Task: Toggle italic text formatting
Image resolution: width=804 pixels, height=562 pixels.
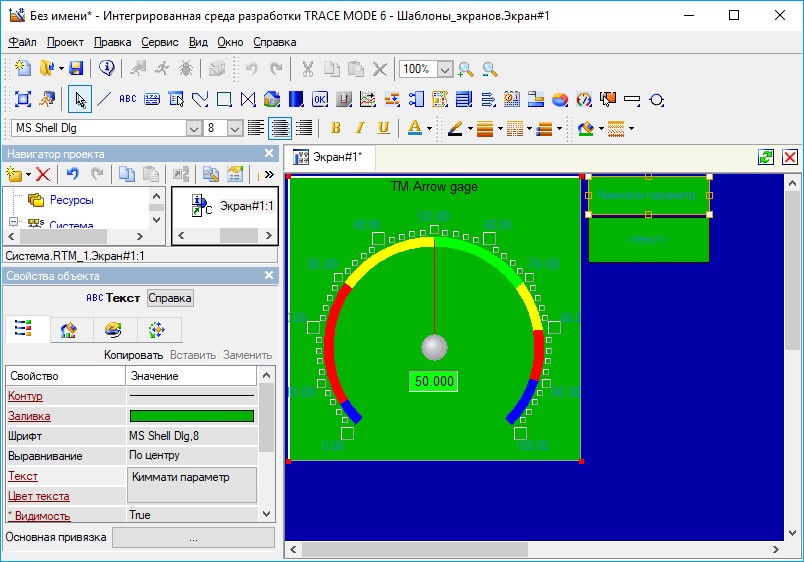Action: tap(359, 128)
